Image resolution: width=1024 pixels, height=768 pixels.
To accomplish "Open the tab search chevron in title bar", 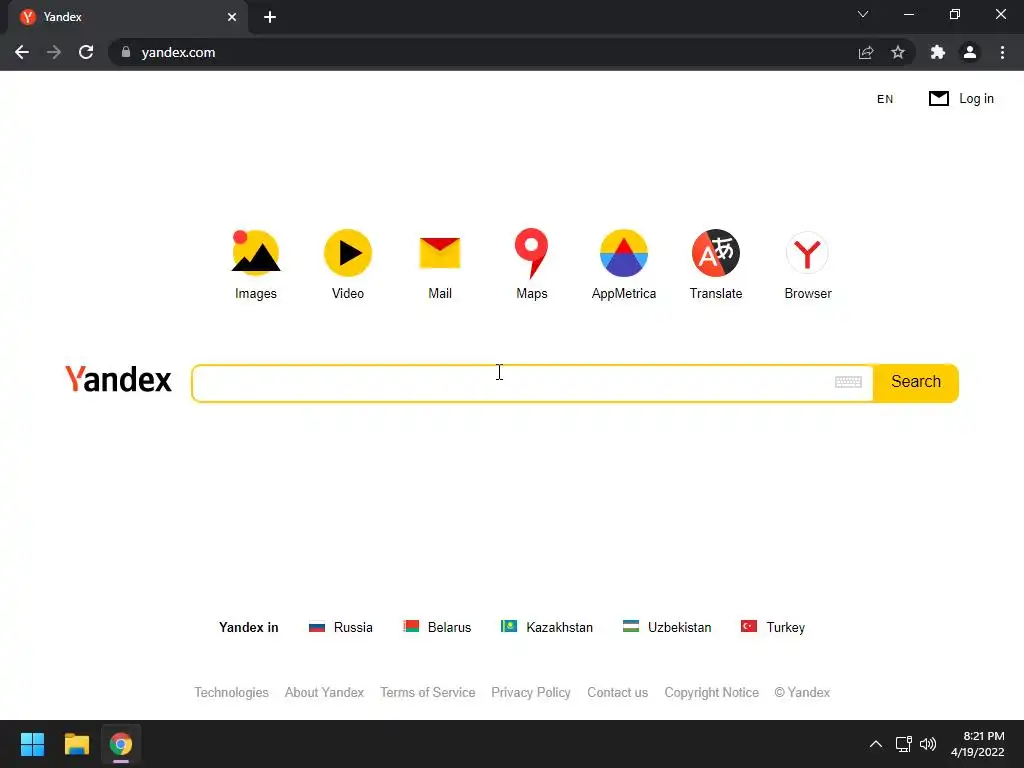I will point(863,14).
